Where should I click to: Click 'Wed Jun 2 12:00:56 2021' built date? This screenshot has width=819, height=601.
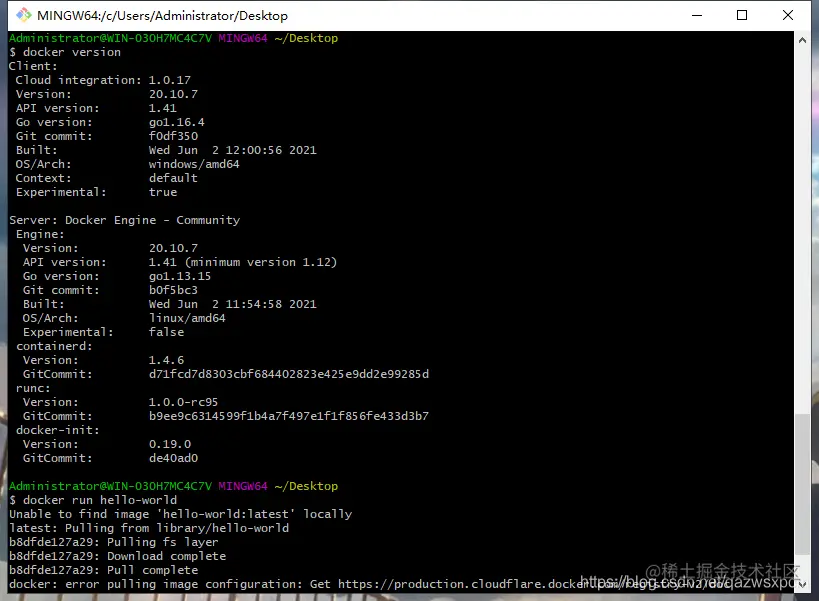(232, 150)
